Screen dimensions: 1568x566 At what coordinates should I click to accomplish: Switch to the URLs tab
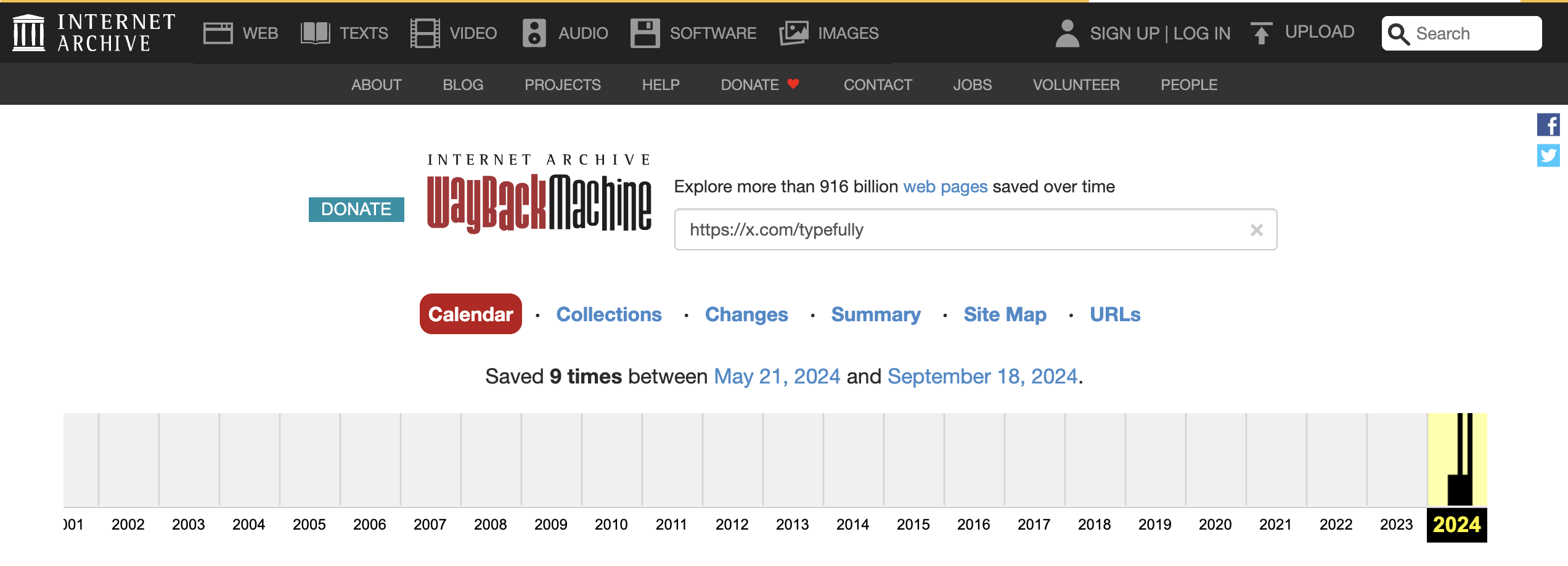coord(1115,314)
